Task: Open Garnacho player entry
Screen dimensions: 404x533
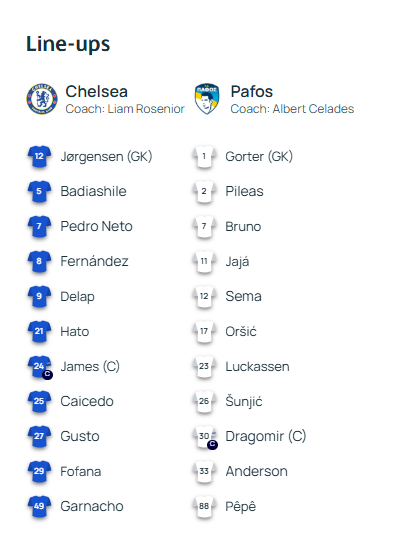Action: click(x=92, y=506)
